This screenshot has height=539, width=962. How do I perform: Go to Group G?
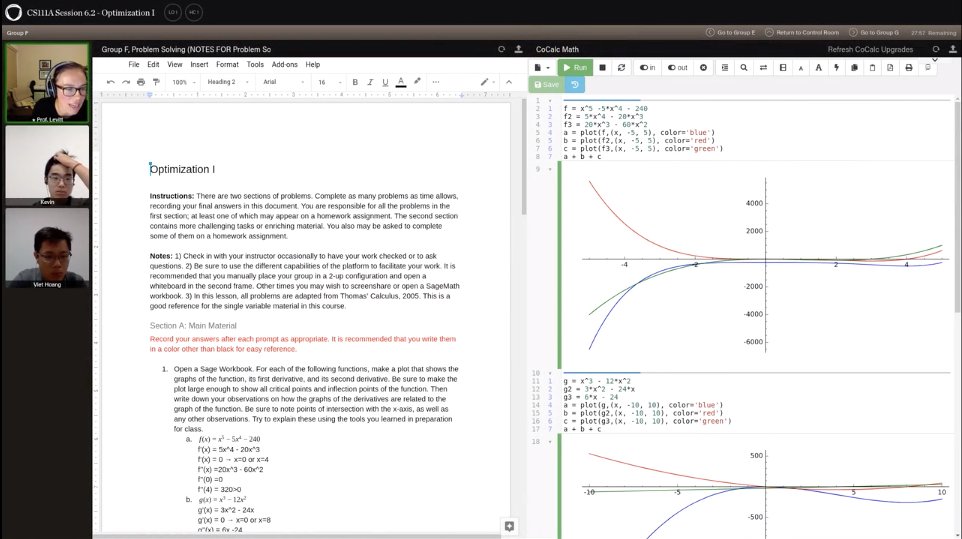[874, 32]
